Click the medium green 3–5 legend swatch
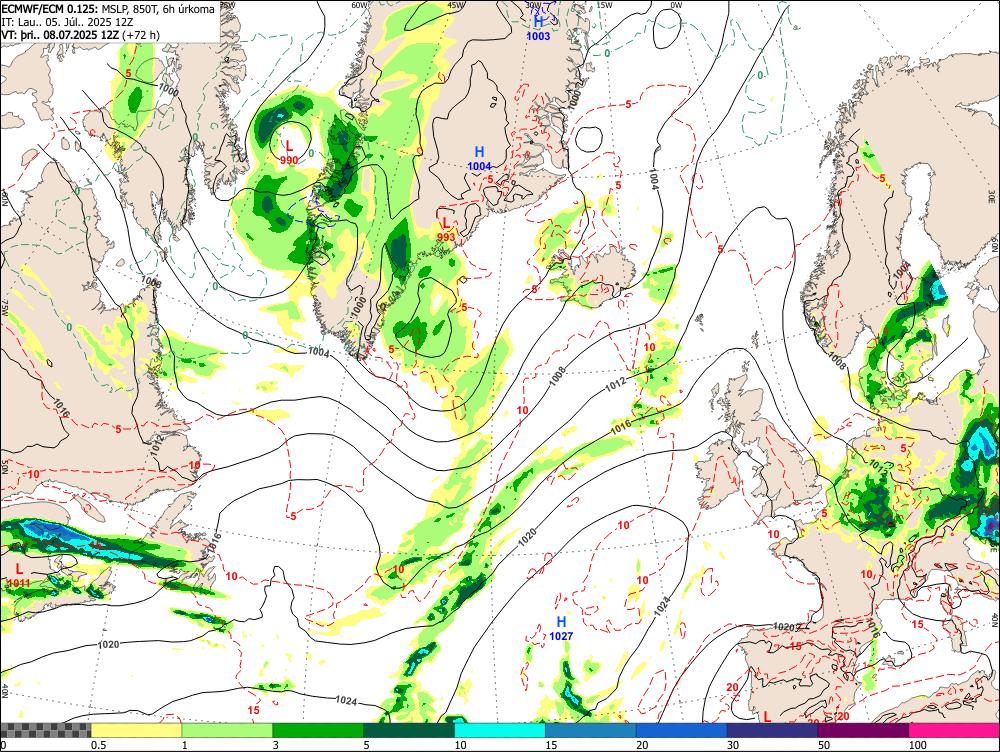 point(318,730)
